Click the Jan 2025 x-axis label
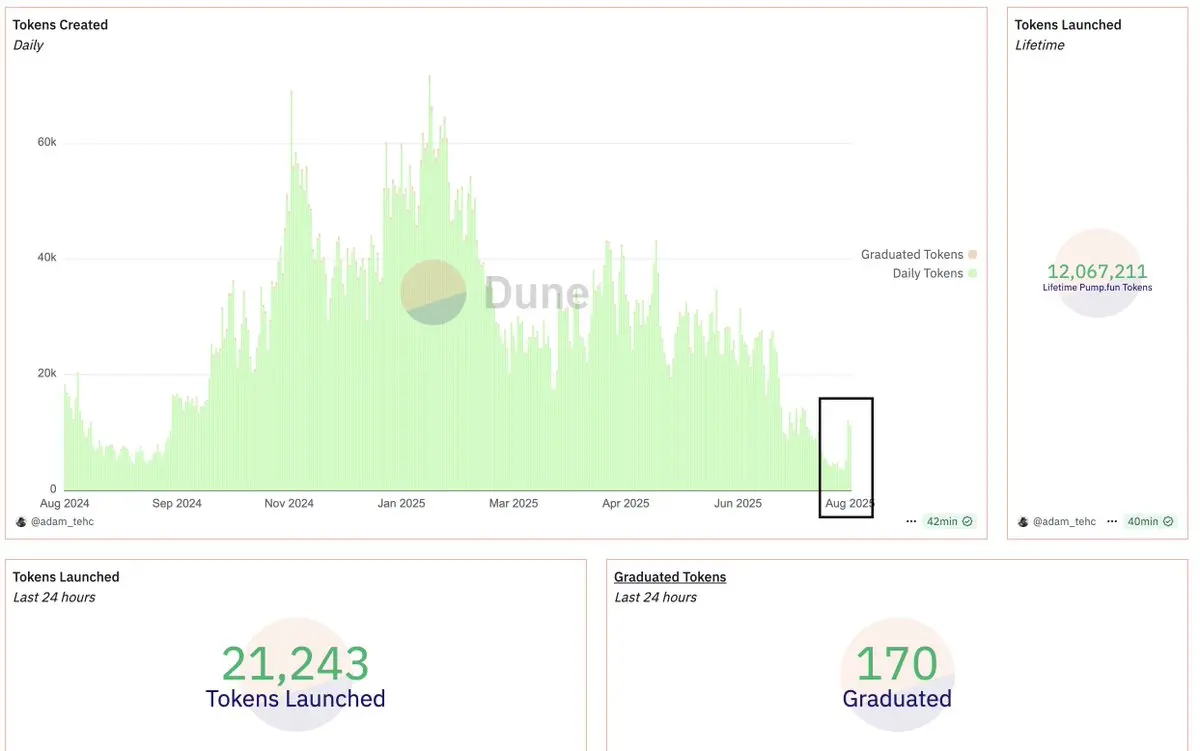The image size is (1200, 751). coord(400,504)
